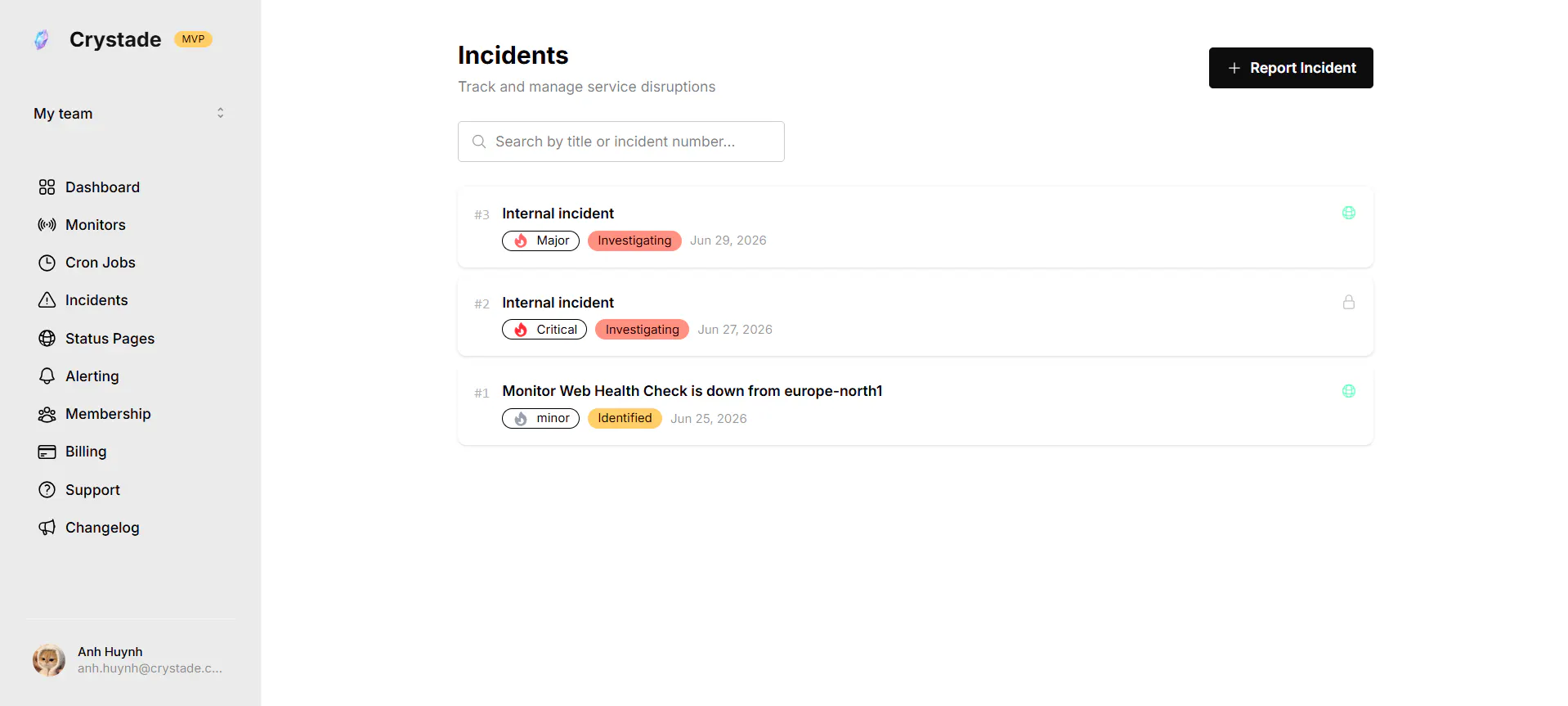The width and height of the screenshot is (1568, 706).
Task: Click the Identified status badge
Action: (x=625, y=418)
